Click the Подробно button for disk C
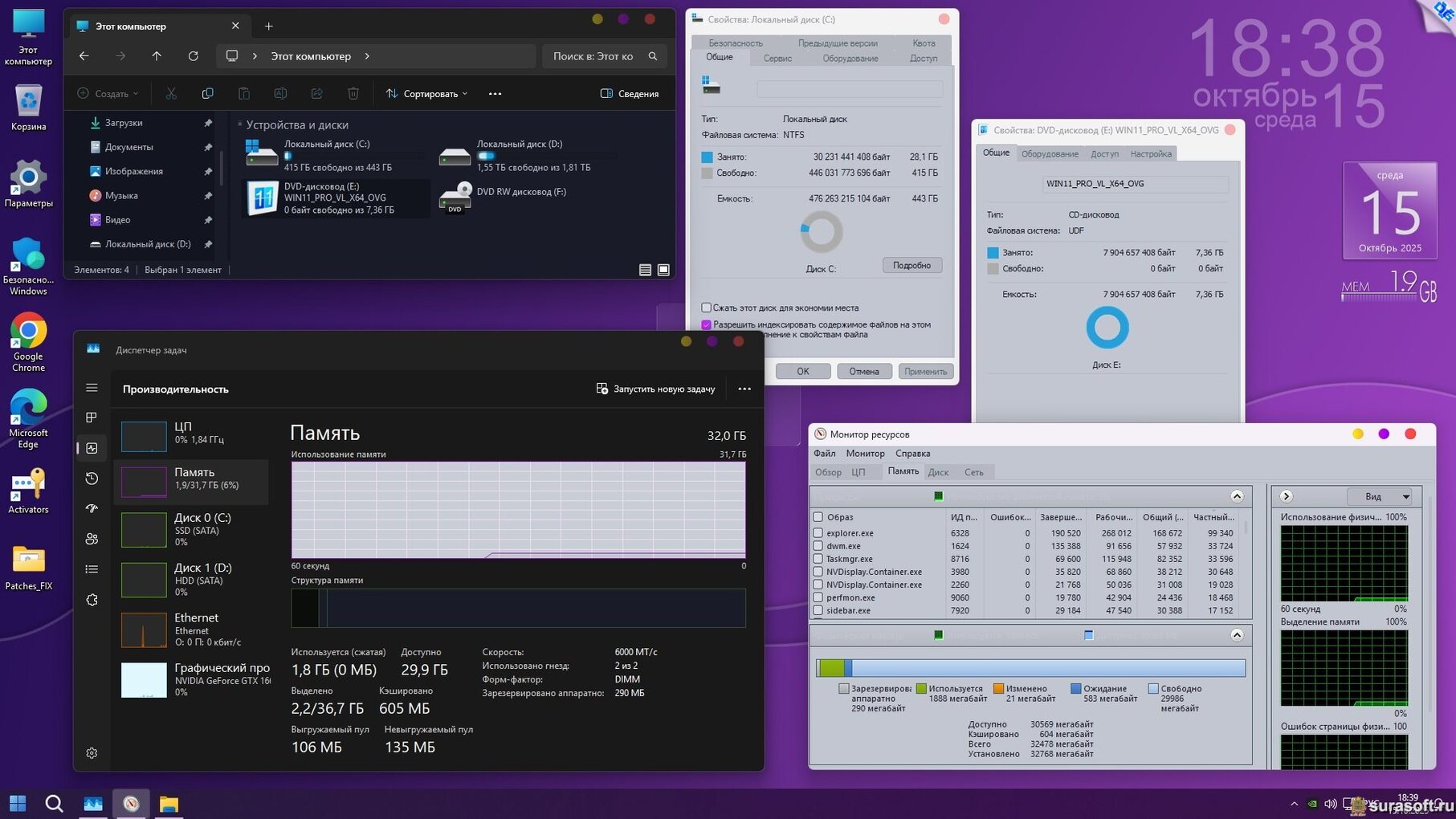 click(x=912, y=265)
